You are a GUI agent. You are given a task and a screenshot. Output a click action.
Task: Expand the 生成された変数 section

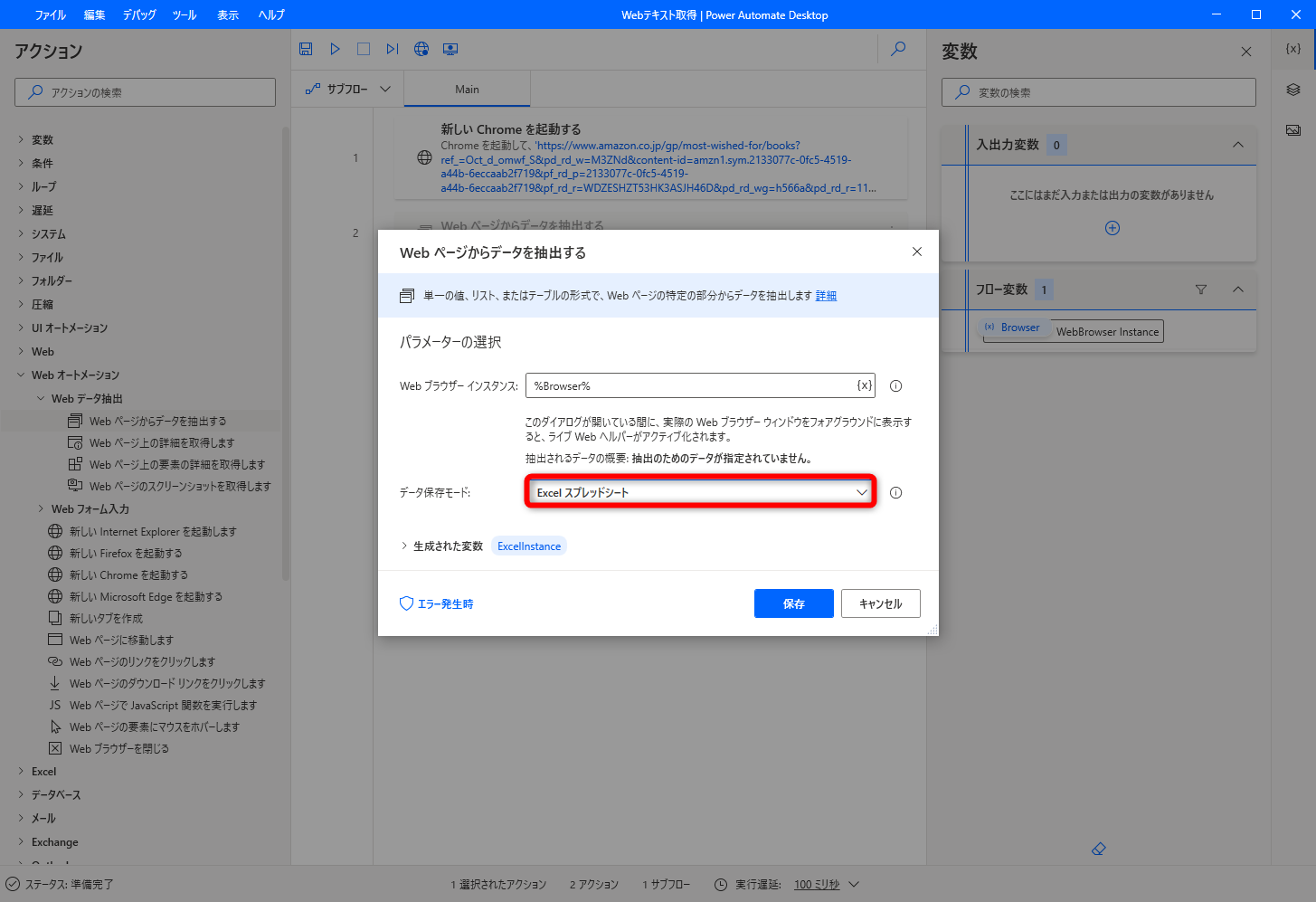(443, 546)
